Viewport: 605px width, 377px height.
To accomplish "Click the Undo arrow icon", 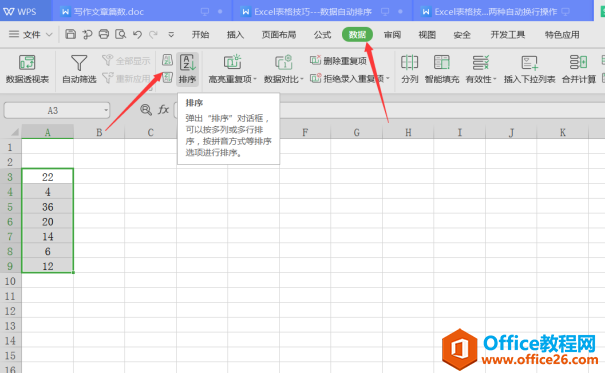I will (x=137, y=35).
